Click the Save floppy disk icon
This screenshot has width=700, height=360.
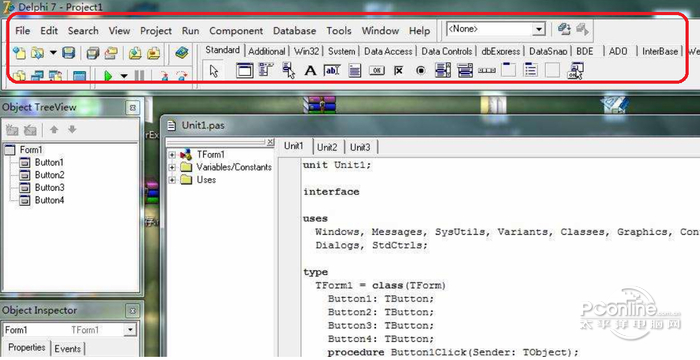68,53
